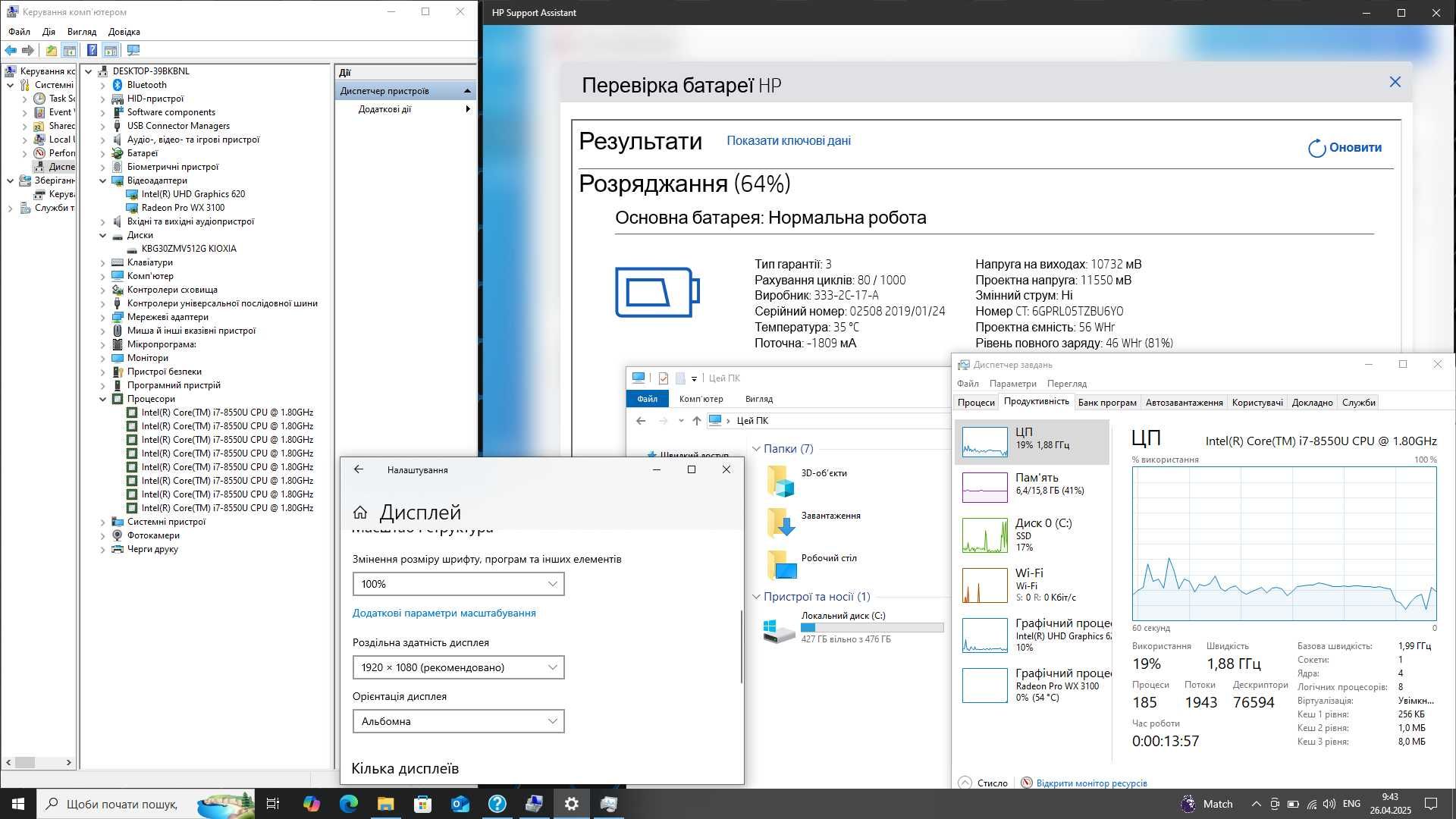Click the Оновити refresh button

click(1345, 148)
